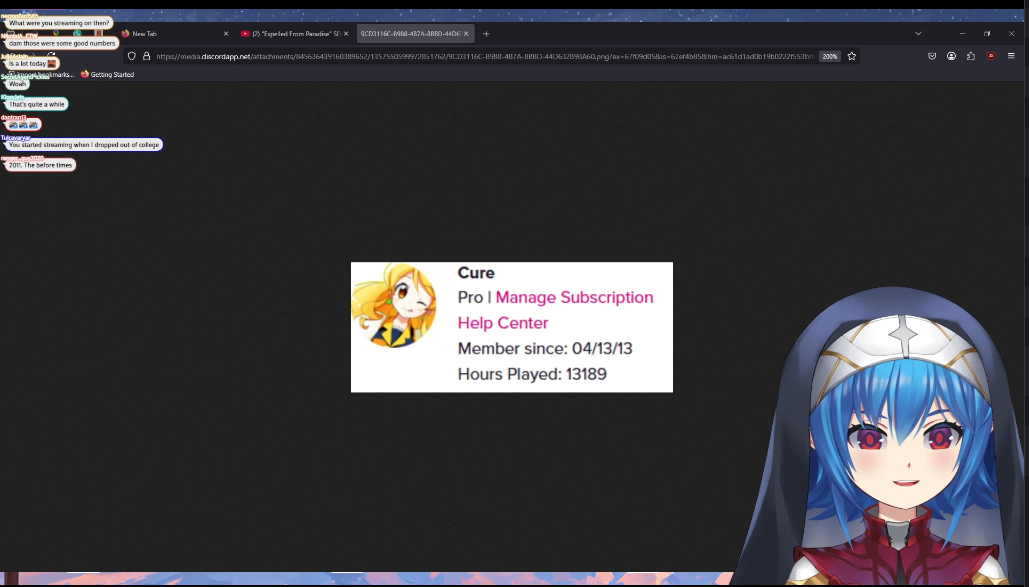
Task: Reset the 200% zoom level badge
Action: point(830,56)
